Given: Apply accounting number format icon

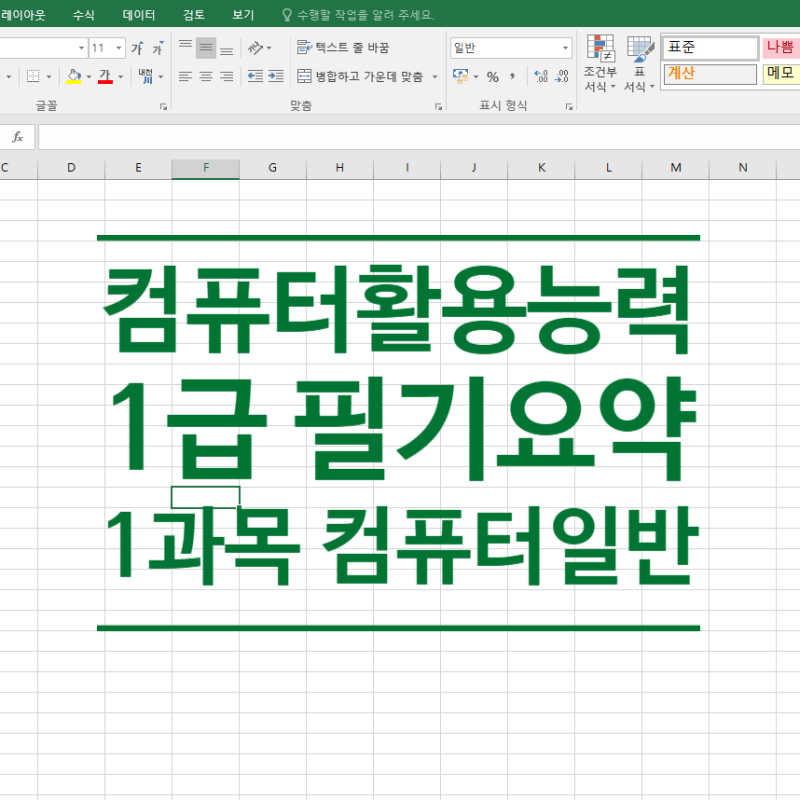Looking at the screenshot, I should coord(460,77).
